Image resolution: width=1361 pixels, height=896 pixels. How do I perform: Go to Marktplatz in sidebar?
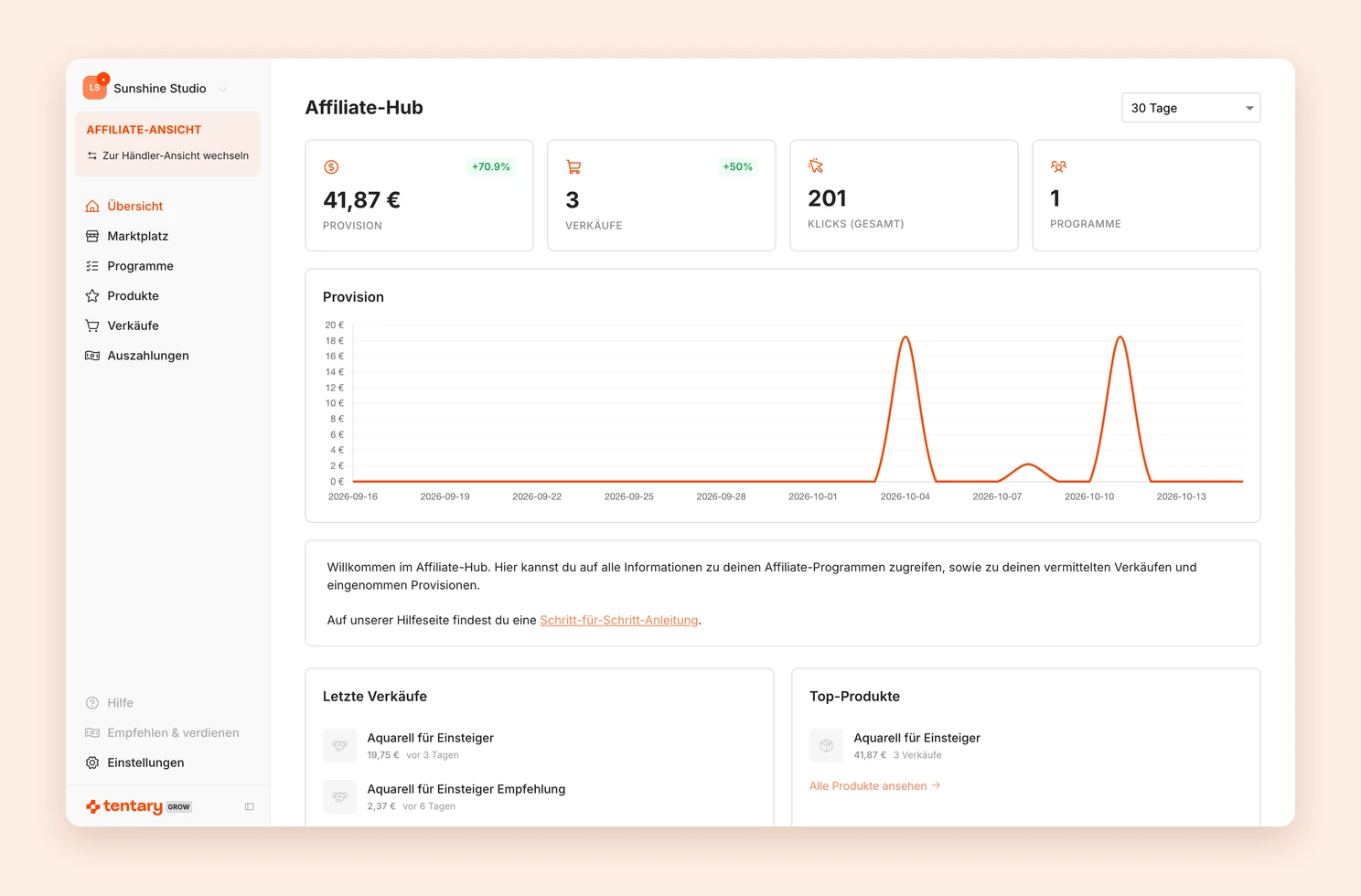(137, 236)
